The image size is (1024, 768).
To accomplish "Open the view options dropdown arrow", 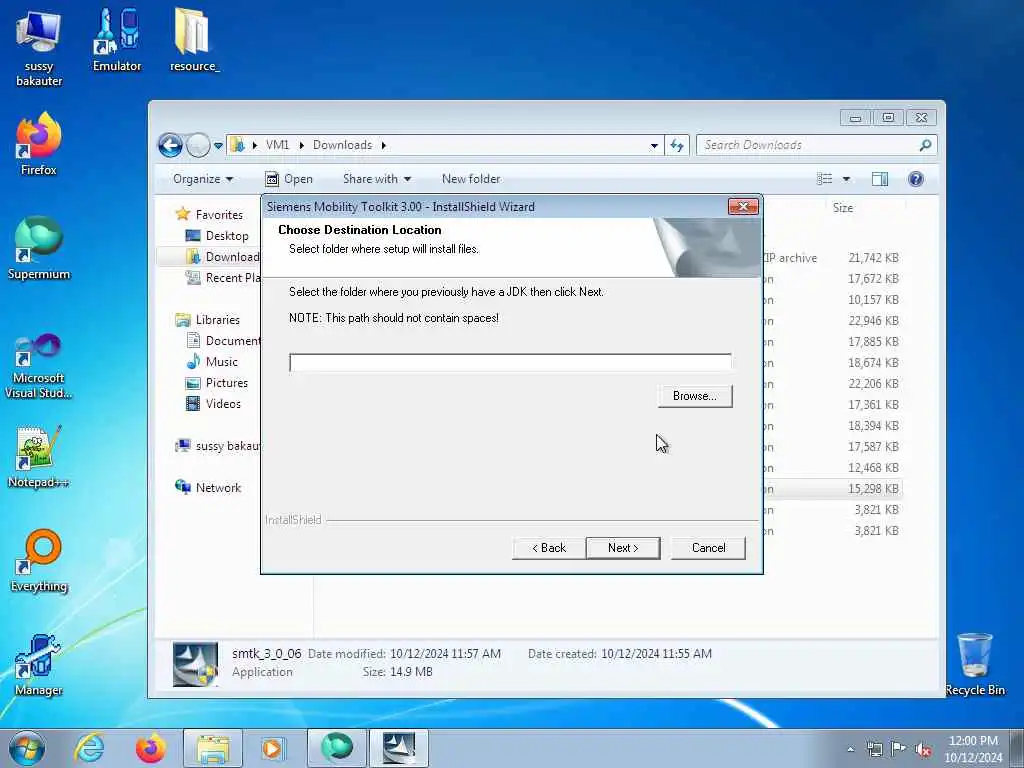I will click(846, 179).
